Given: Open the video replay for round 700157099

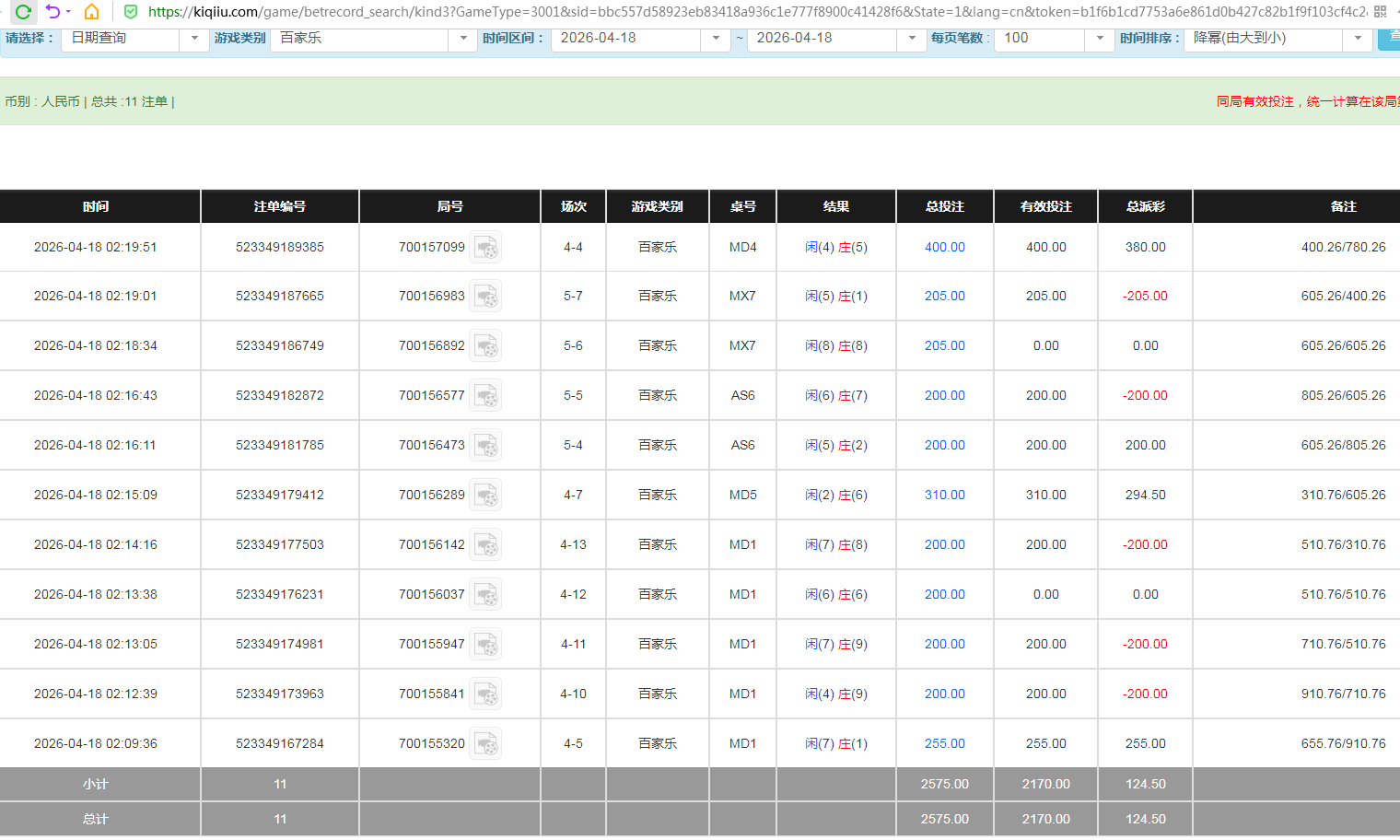Looking at the screenshot, I should click(485, 247).
